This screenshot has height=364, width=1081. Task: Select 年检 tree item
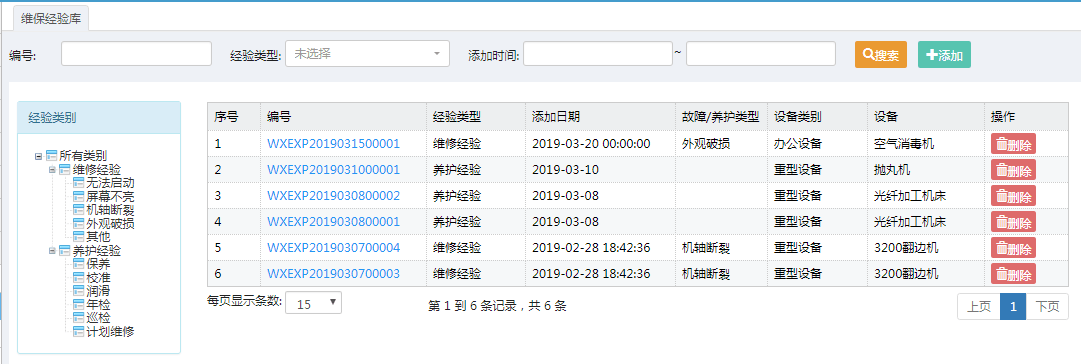click(98, 304)
